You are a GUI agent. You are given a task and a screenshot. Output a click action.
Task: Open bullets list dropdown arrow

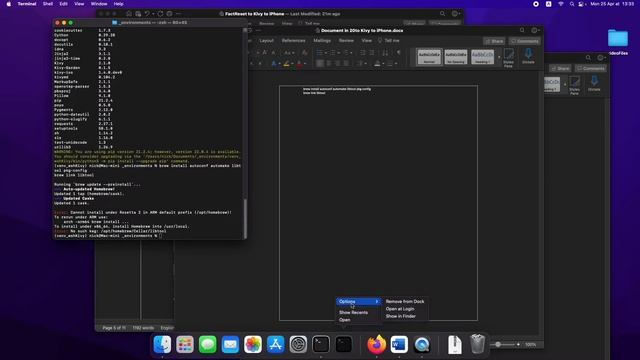[326, 53]
